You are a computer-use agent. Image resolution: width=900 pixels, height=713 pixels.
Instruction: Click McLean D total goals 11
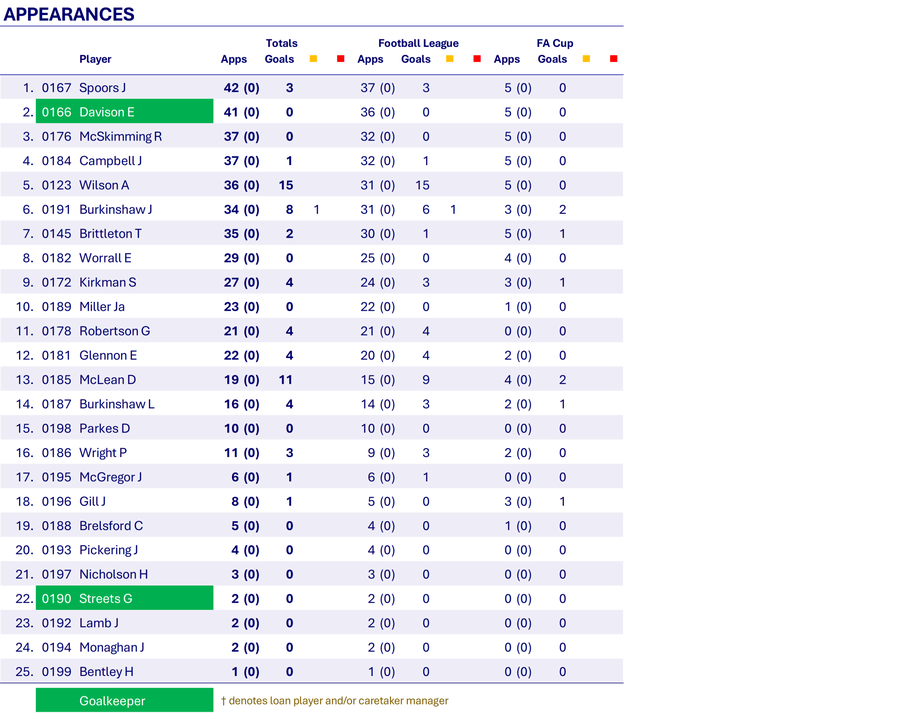[286, 379]
